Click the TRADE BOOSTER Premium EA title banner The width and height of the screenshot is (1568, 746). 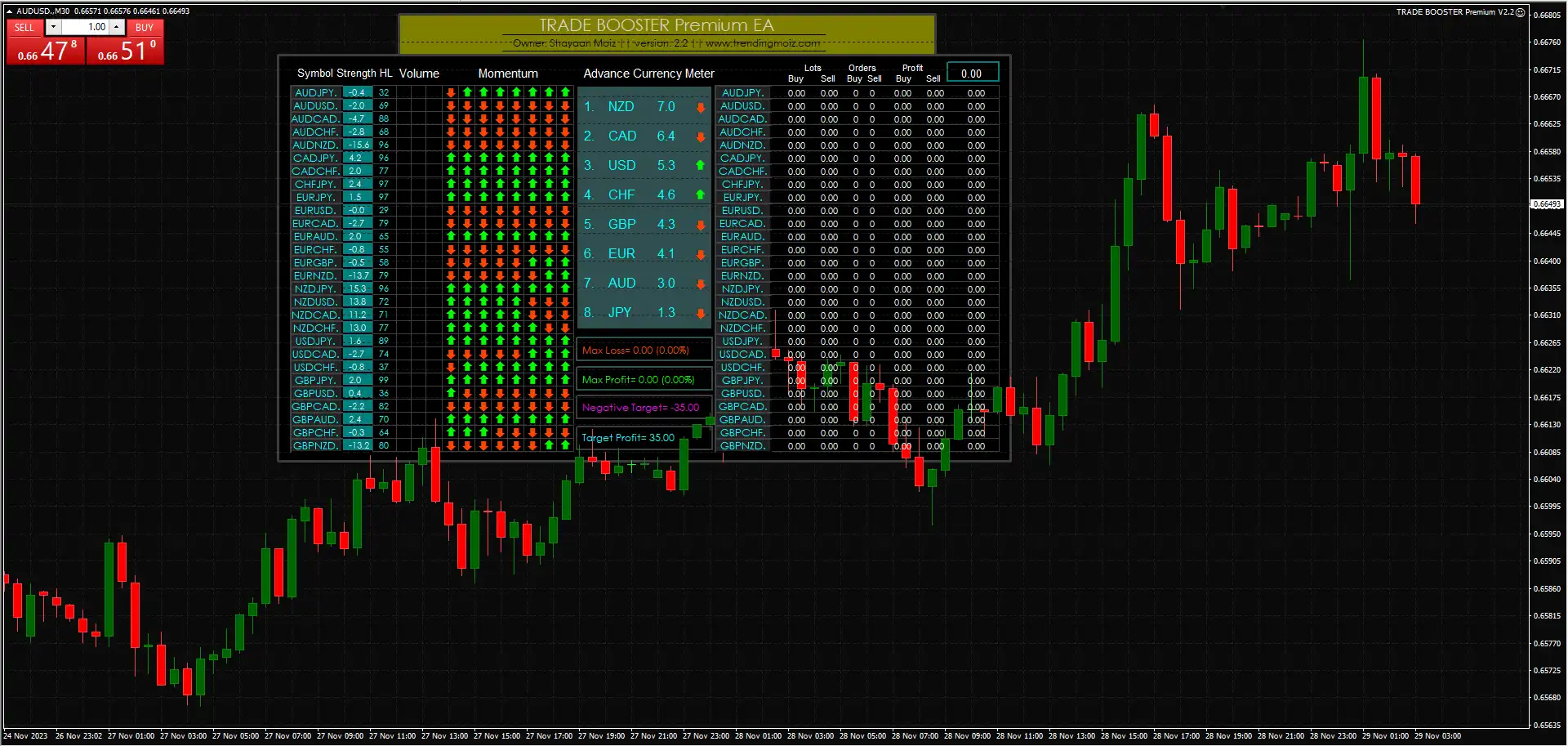pyautogui.click(x=666, y=34)
